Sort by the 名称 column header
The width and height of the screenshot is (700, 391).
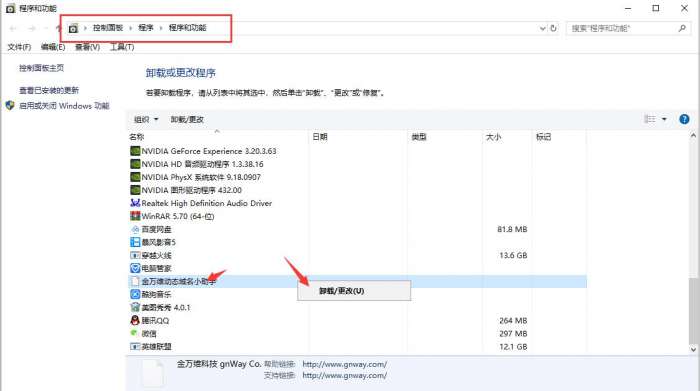pos(217,137)
